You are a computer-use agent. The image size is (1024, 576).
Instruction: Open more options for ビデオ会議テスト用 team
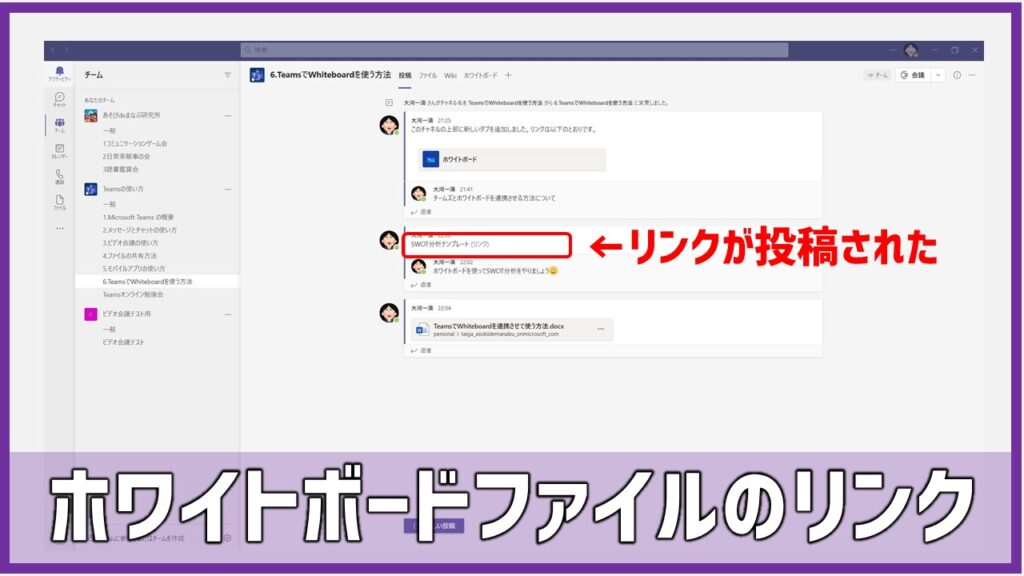coord(227,314)
